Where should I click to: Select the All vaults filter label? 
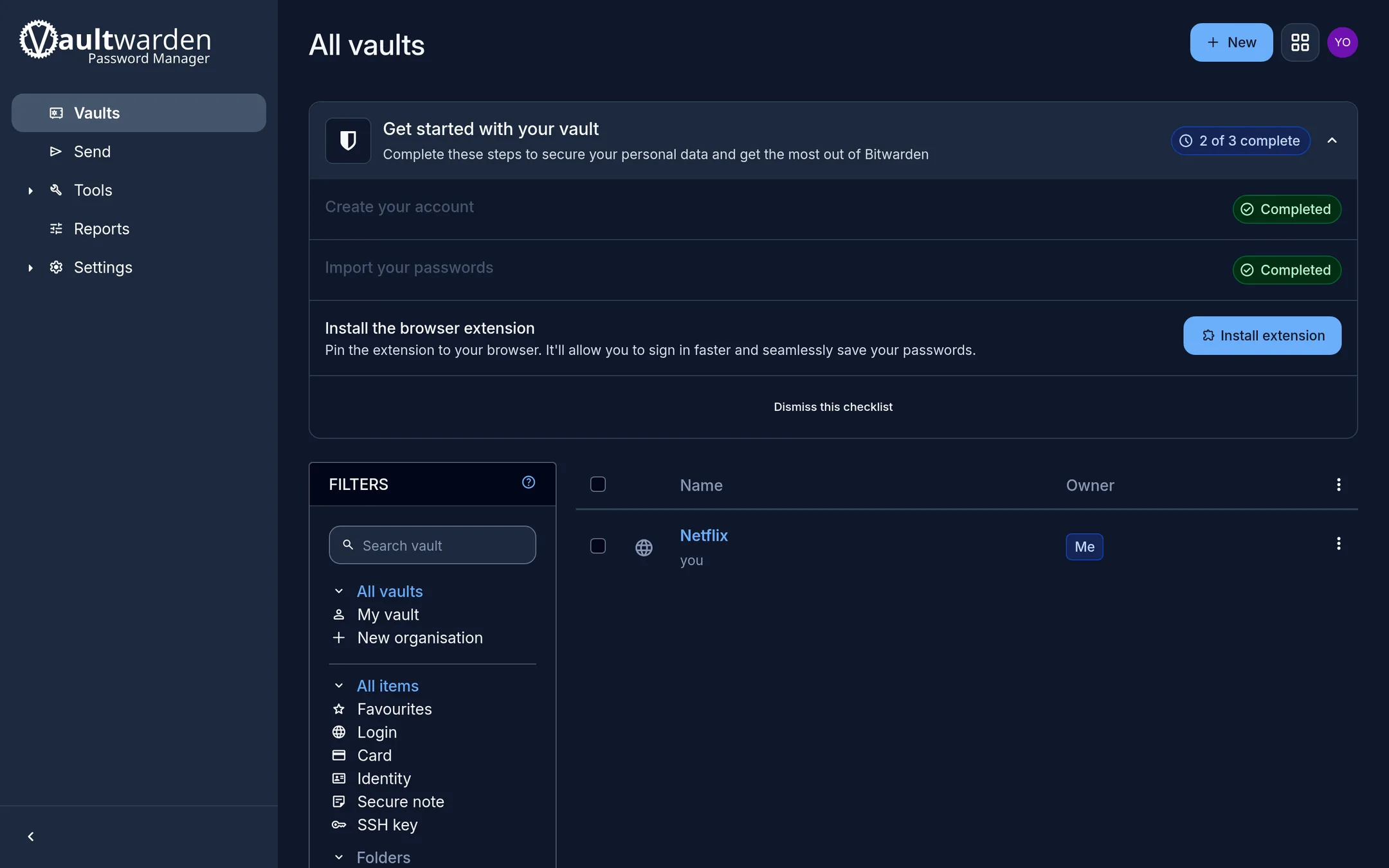point(390,592)
